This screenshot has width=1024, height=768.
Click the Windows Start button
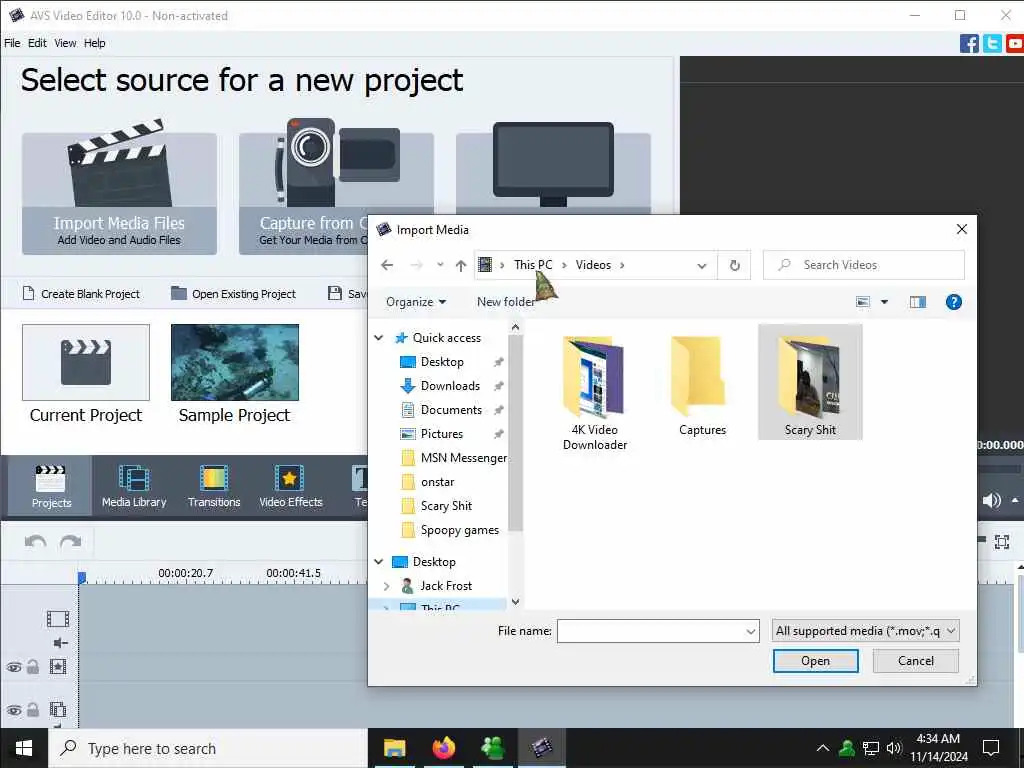pyautogui.click(x=24, y=748)
